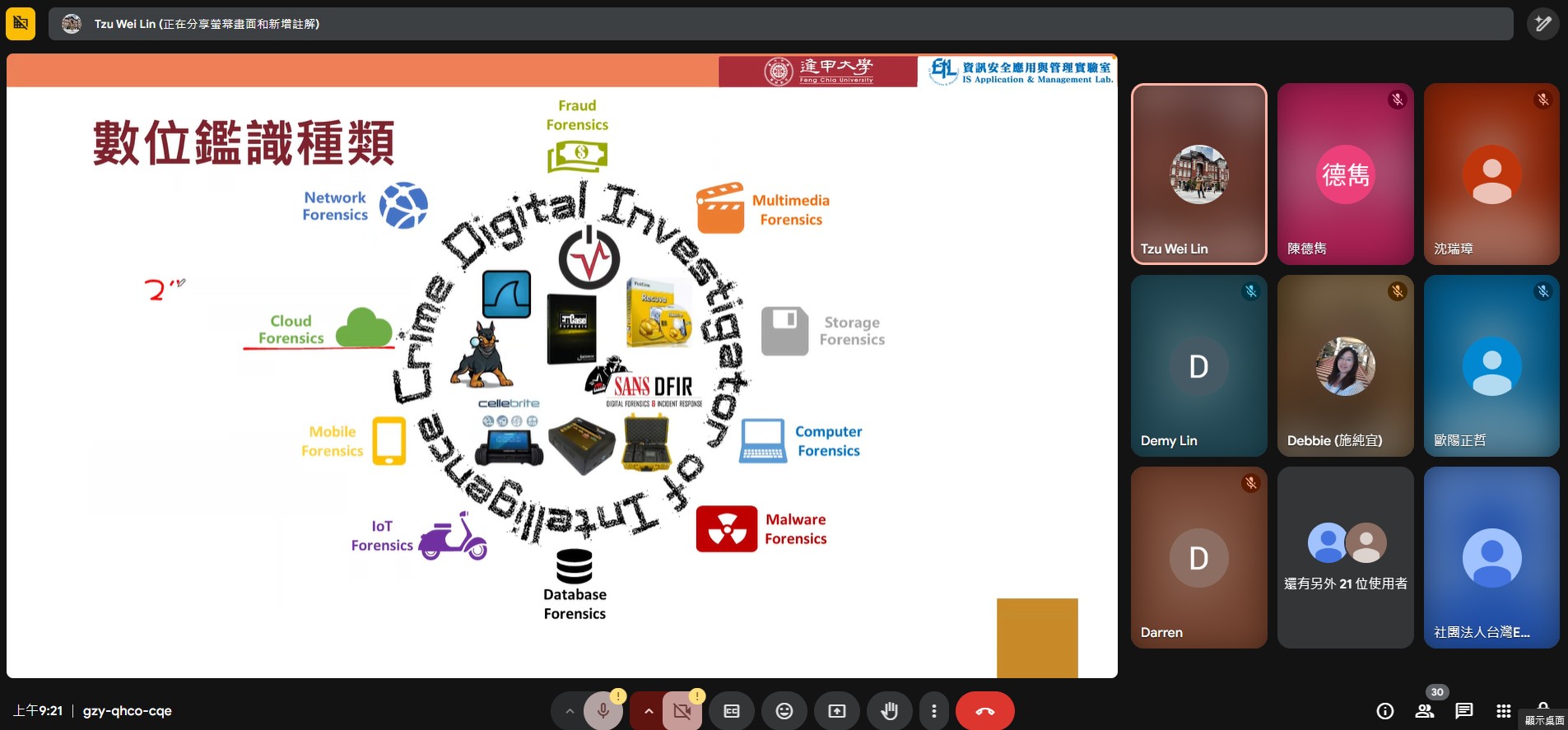Click the IS Application & Management Lab logo
The height and width of the screenshot is (730, 1568).
coord(1021,72)
